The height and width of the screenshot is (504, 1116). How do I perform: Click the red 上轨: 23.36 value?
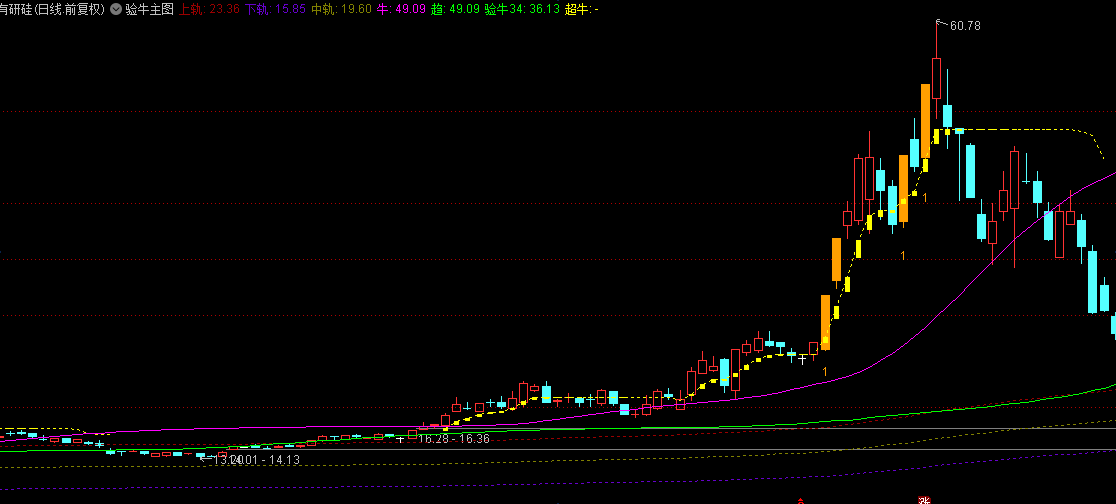(x=209, y=9)
